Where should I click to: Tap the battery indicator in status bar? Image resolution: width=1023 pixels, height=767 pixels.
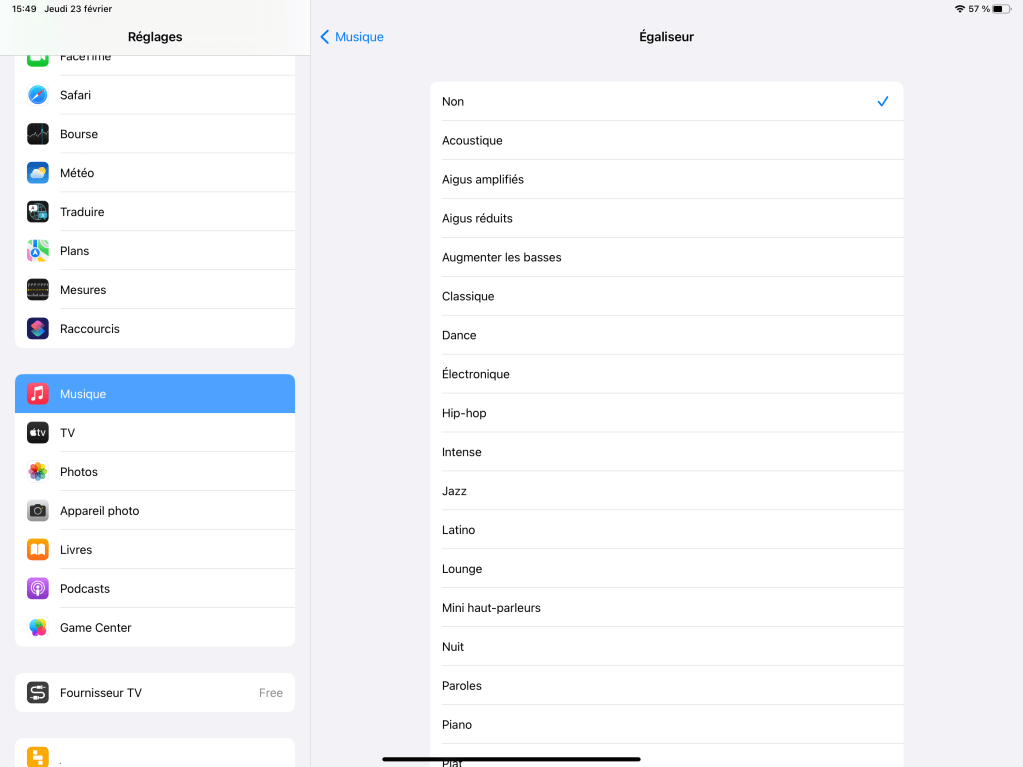point(1002,9)
